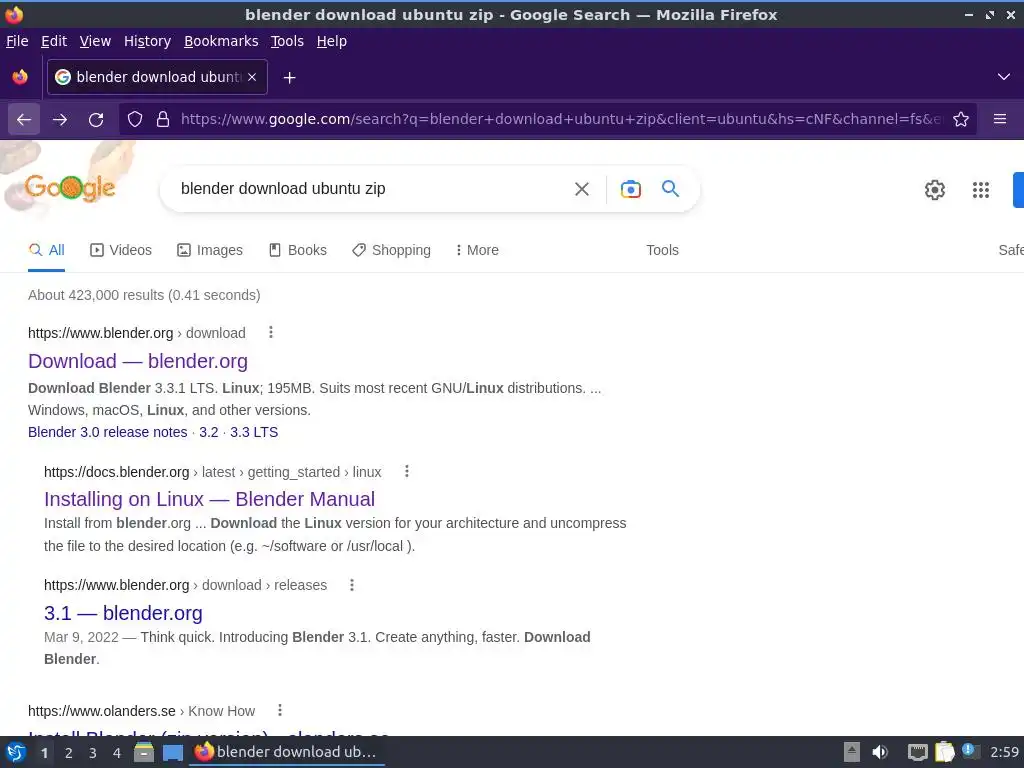Screen dimensions: 1024x768
Task: Open clipboard manager tray icon
Action: pos(944,752)
